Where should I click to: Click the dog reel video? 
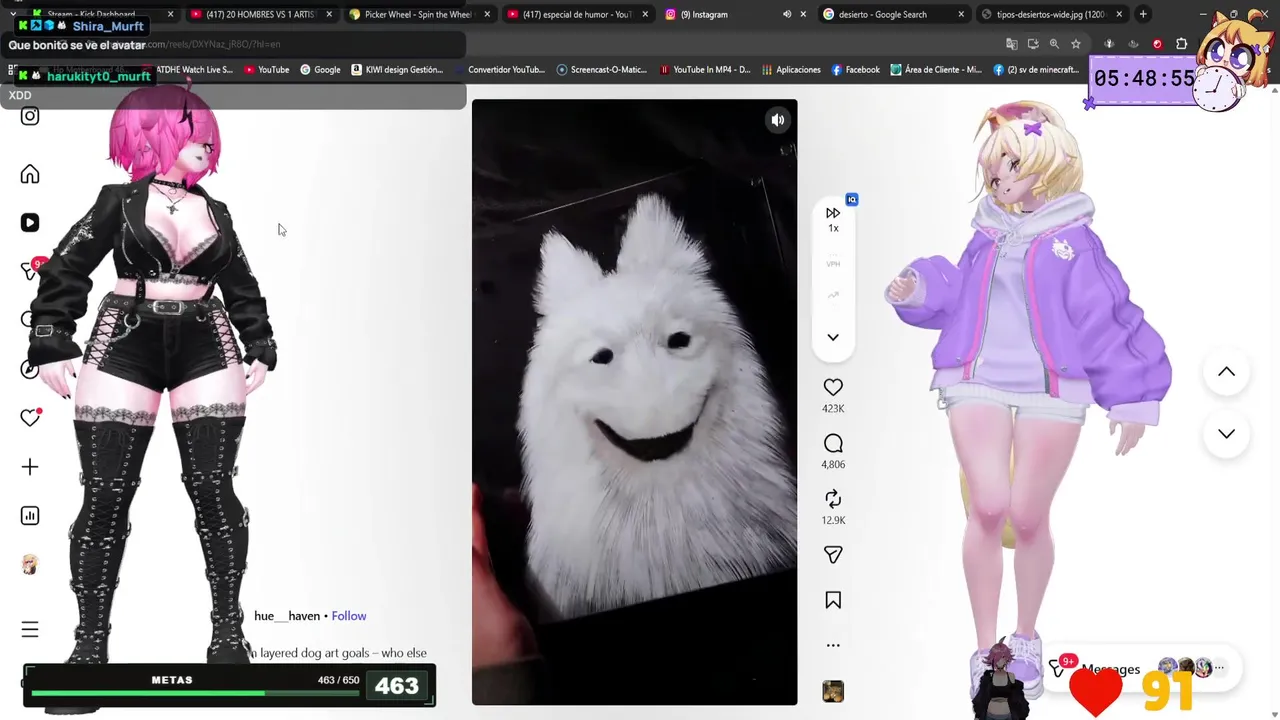coord(634,402)
